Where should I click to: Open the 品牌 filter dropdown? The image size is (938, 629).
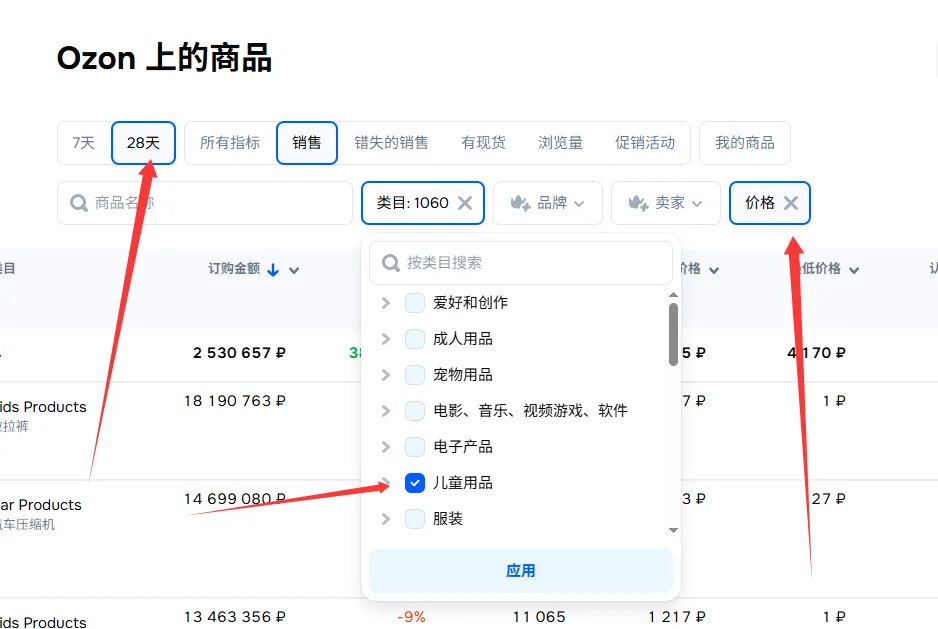click(x=547, y=203)
